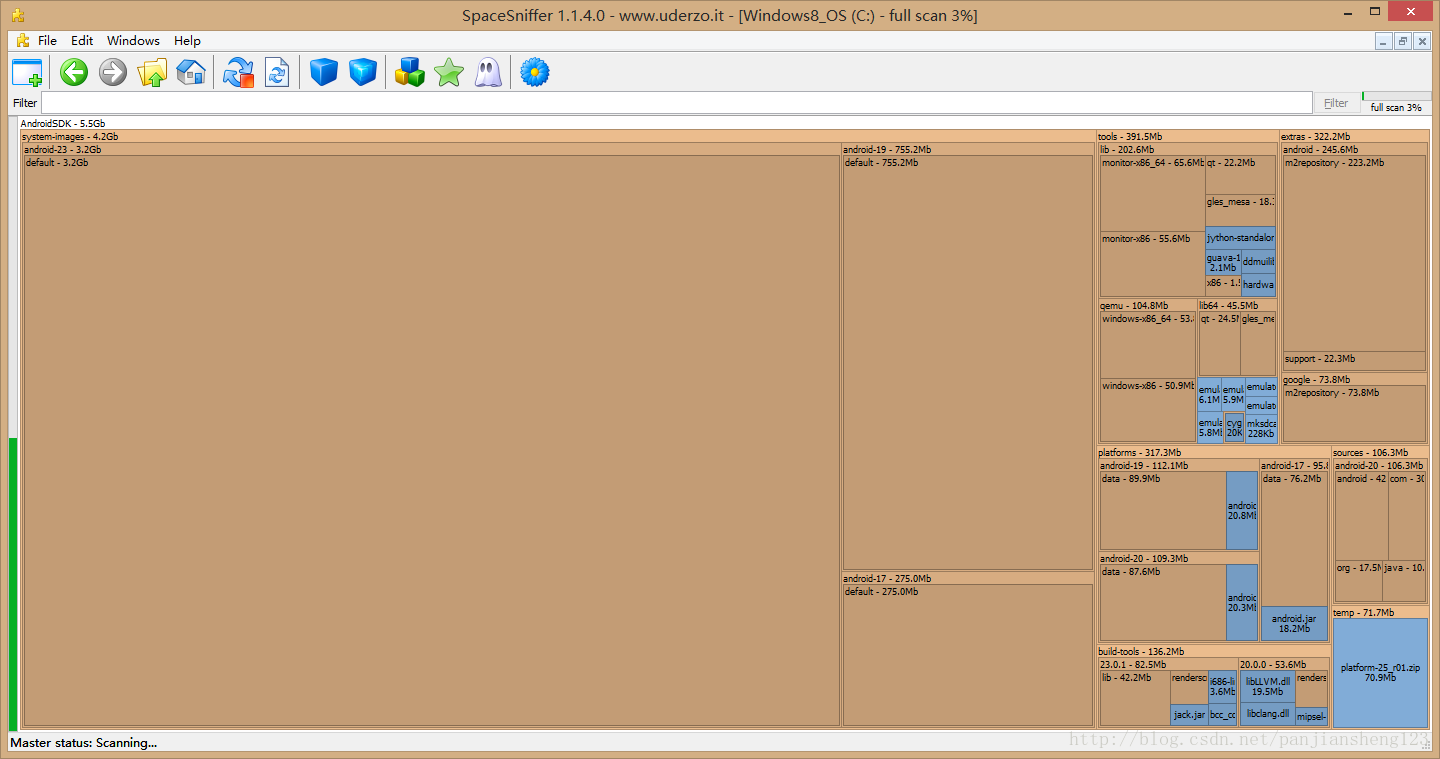This screenshot has width=1440, height=759.
Task: Open the File menu
Action: pos(48,41)
